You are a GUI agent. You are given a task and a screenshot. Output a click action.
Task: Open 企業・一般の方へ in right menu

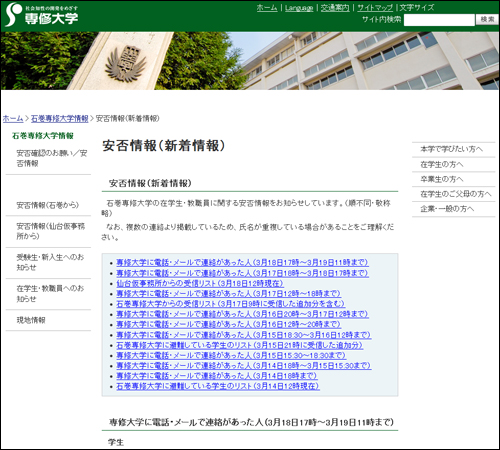[447, 209]
